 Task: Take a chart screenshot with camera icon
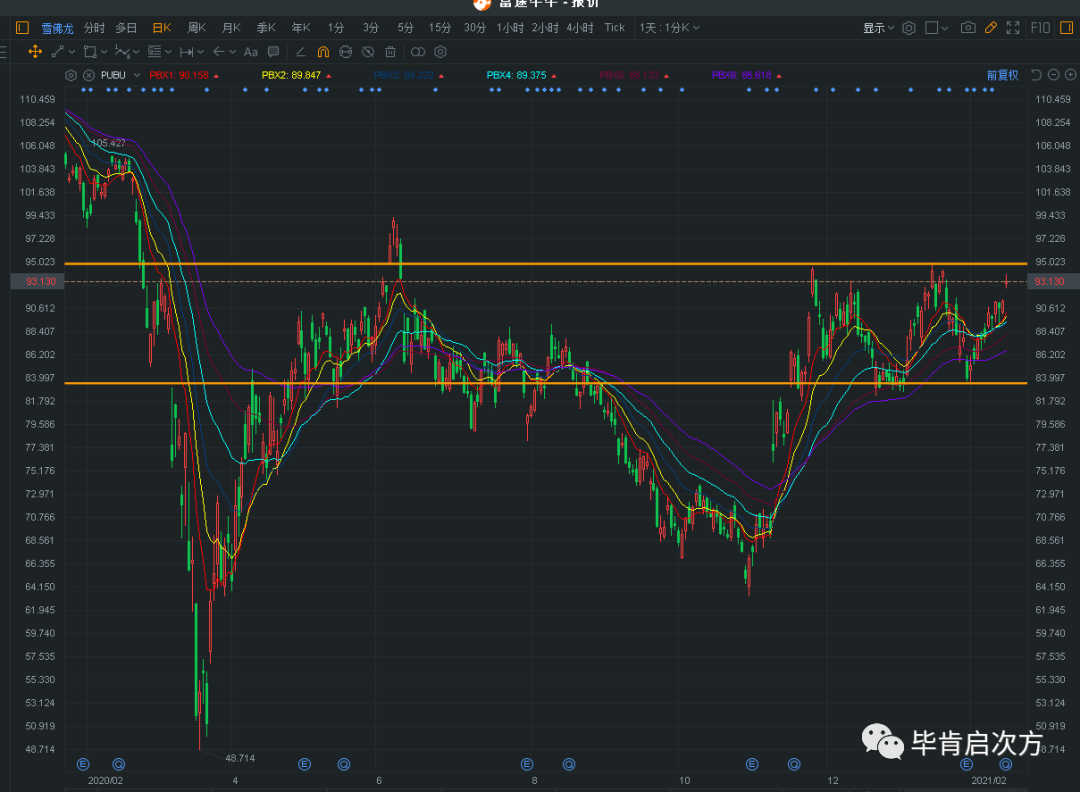click(x=967, y=28)
